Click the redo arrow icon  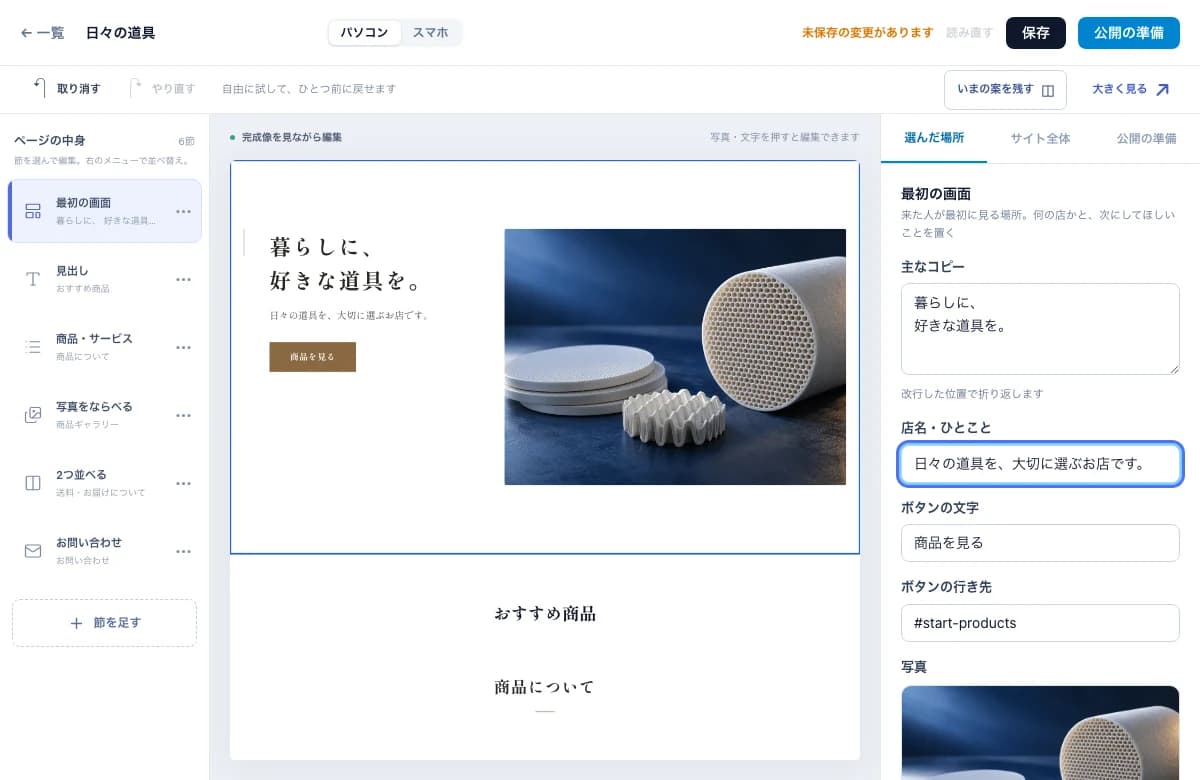point(135,88)
